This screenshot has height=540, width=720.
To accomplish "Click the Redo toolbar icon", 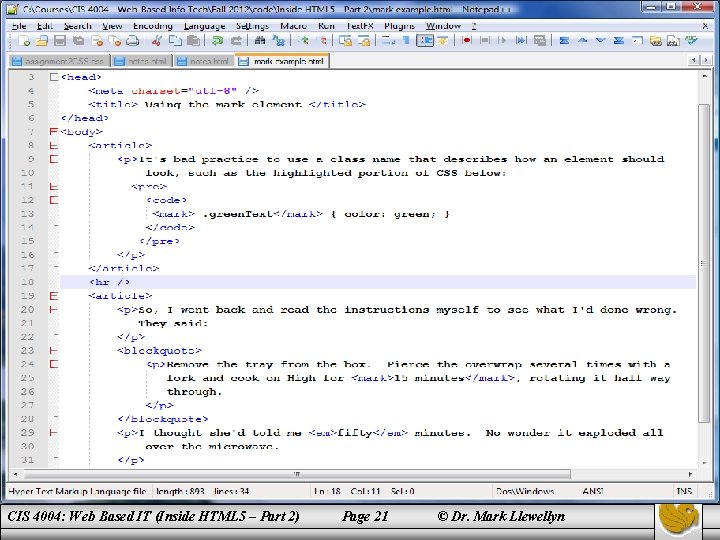I will coord(236,41).
